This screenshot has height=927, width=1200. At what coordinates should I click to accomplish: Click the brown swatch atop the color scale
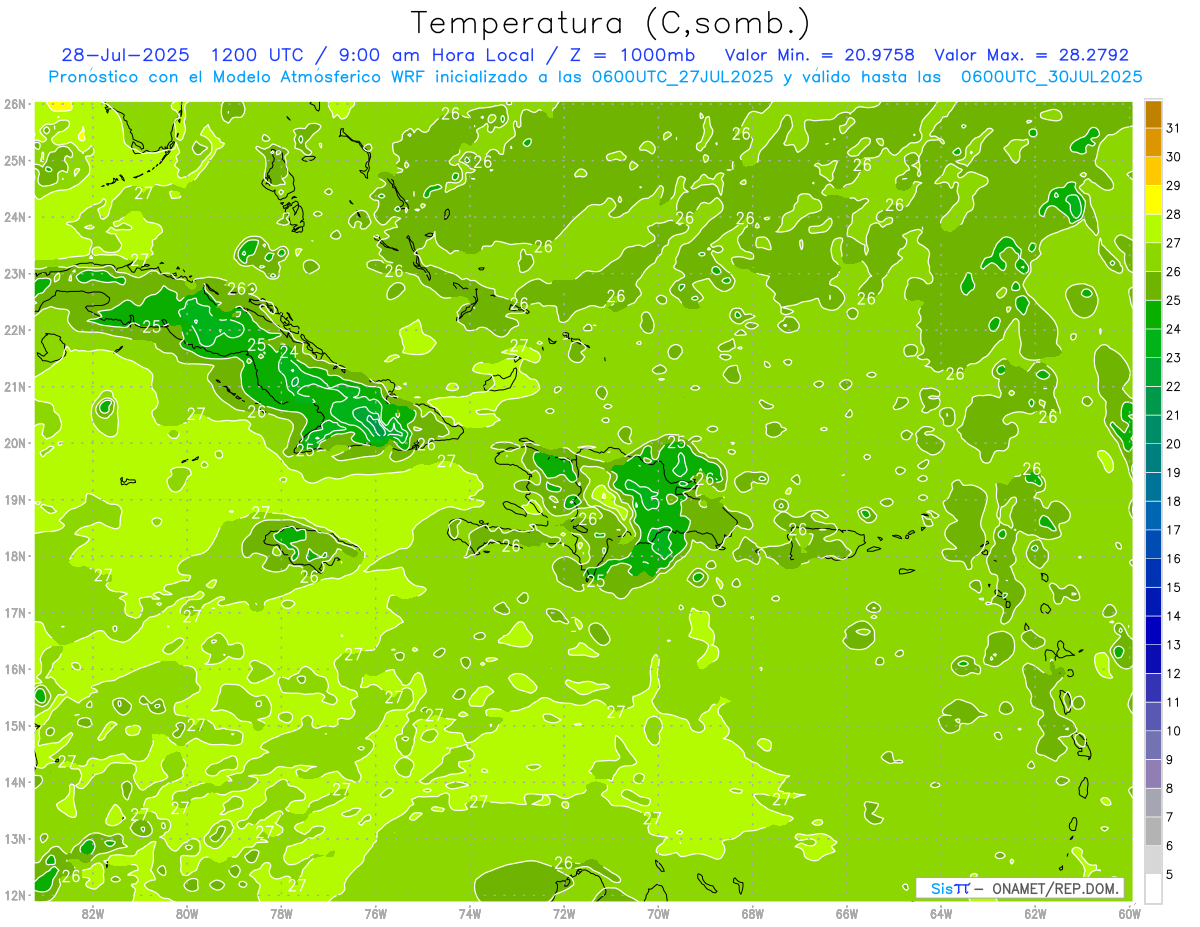(x=1153, y=115)
